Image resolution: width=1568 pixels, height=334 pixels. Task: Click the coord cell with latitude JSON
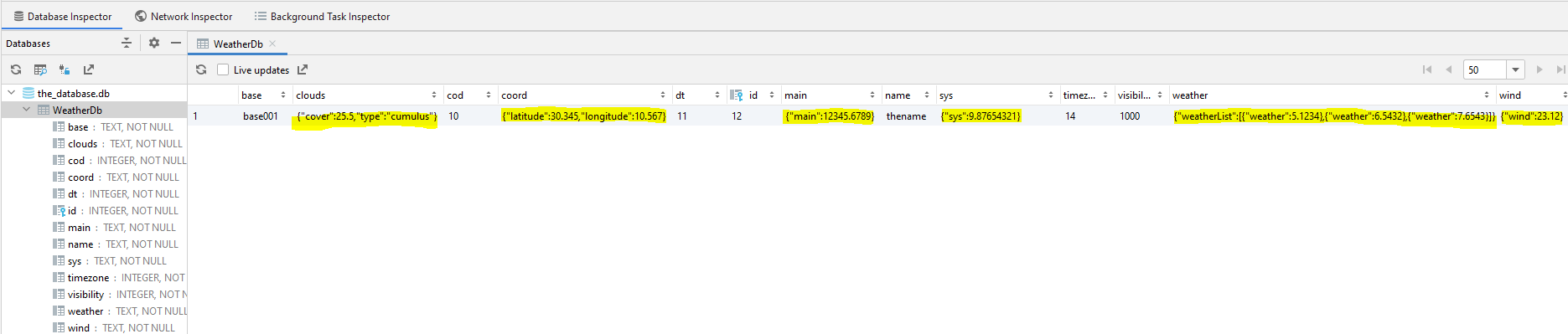pyautogui.click(x=584, y=116)
